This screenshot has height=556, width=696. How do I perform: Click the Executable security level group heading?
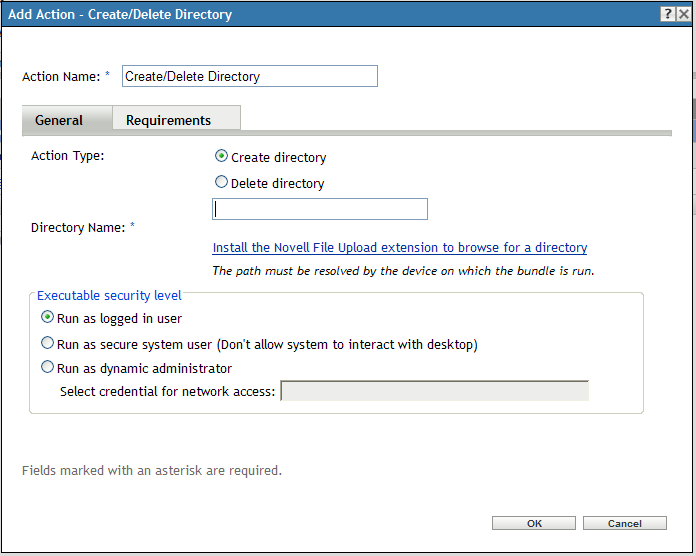click(x=109, y=295)
